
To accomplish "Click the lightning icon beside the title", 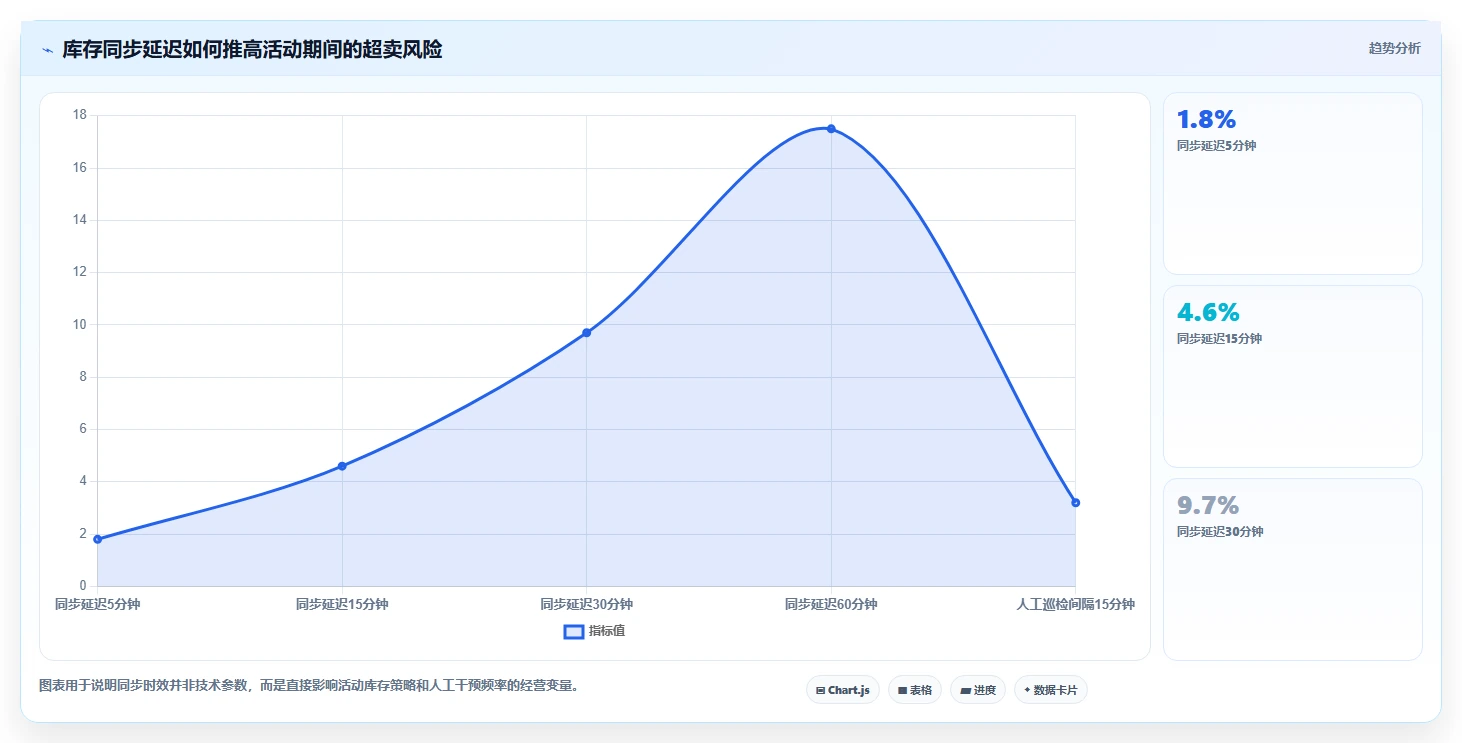I will click(47, 50).
